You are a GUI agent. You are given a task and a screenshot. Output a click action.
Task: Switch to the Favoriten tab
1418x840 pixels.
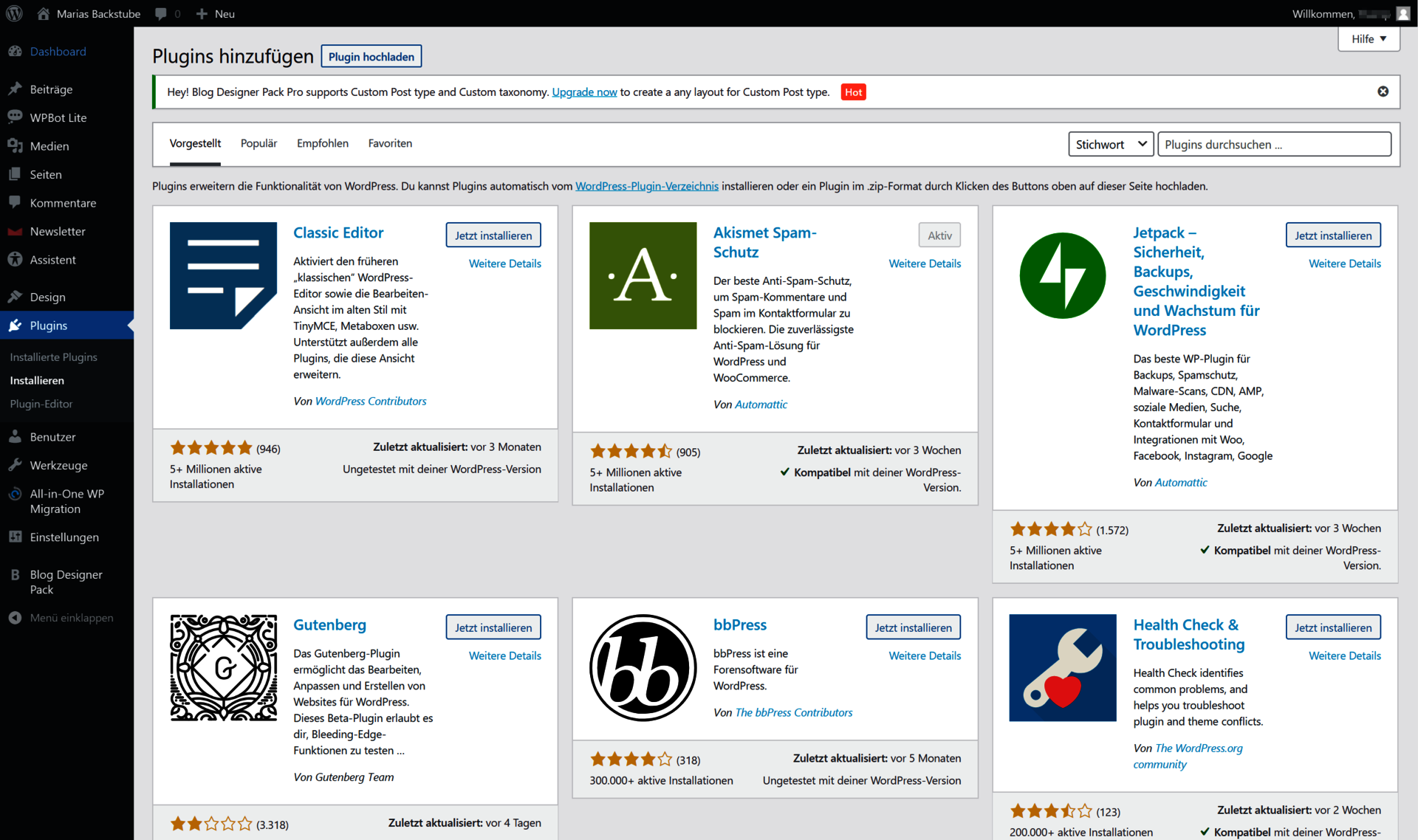pyautogui.click(x=390, y=143)
